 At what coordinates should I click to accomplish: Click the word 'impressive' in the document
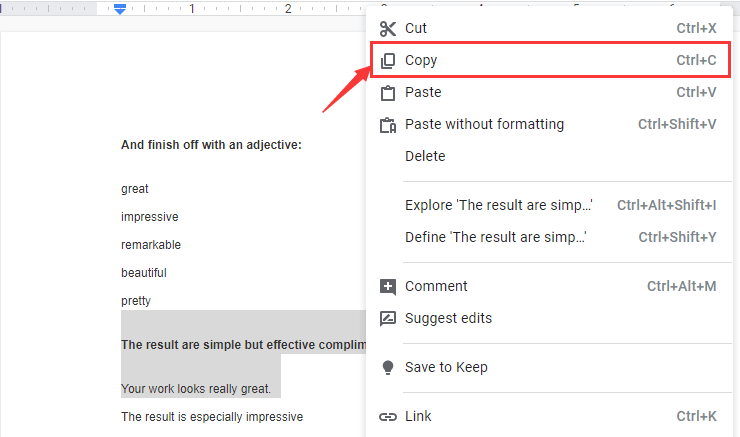point(149,217)
